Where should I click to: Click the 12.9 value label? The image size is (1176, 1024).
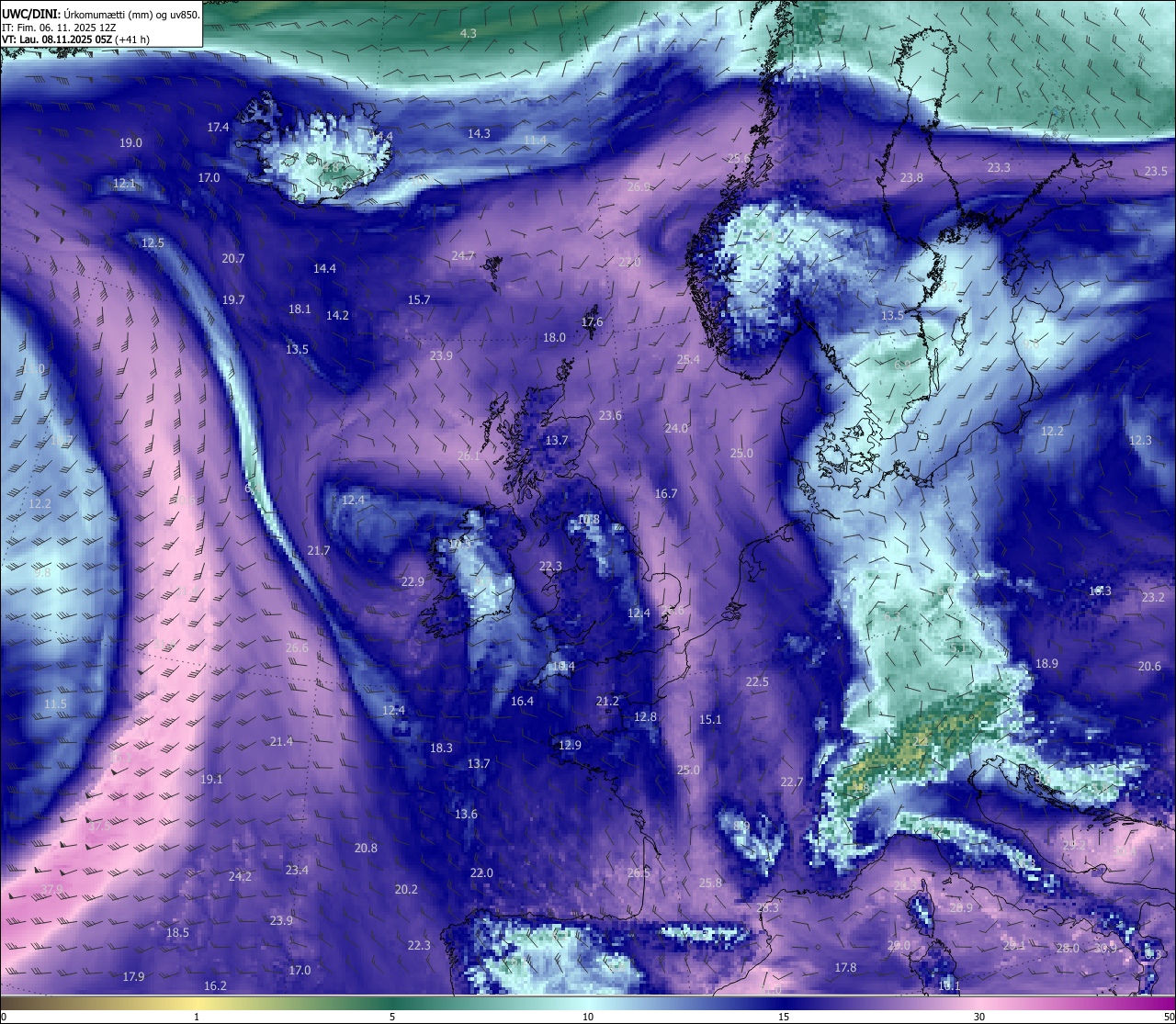570,746
